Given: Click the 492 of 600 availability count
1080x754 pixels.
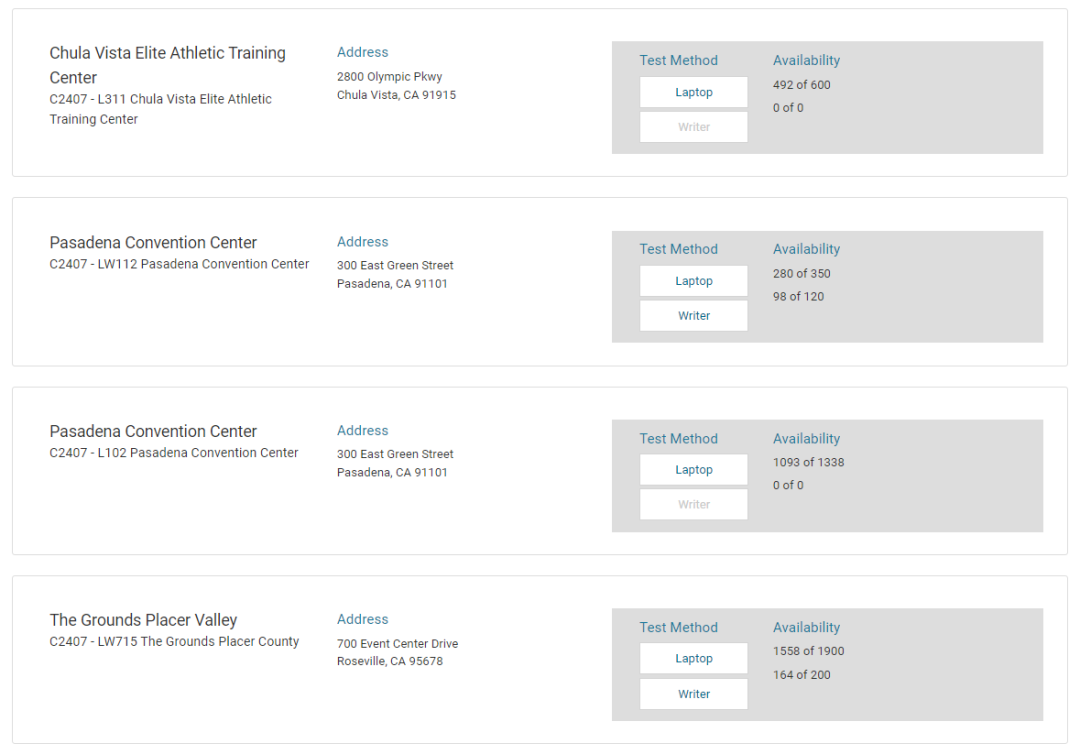Looking at the screenshot, I should point(801,85).
